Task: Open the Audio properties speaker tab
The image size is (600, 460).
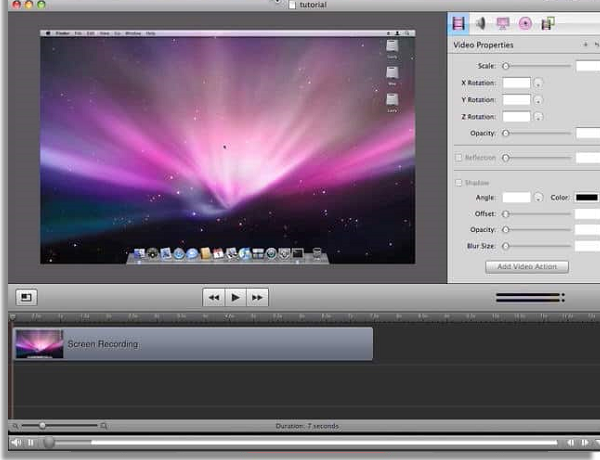Action: [481, 23]
